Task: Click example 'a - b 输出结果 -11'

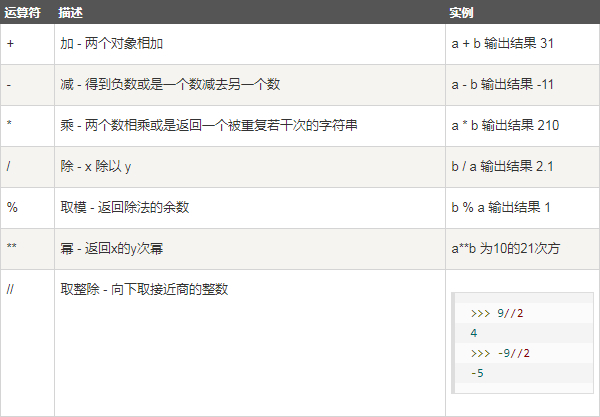Action: tap(503, 85)
